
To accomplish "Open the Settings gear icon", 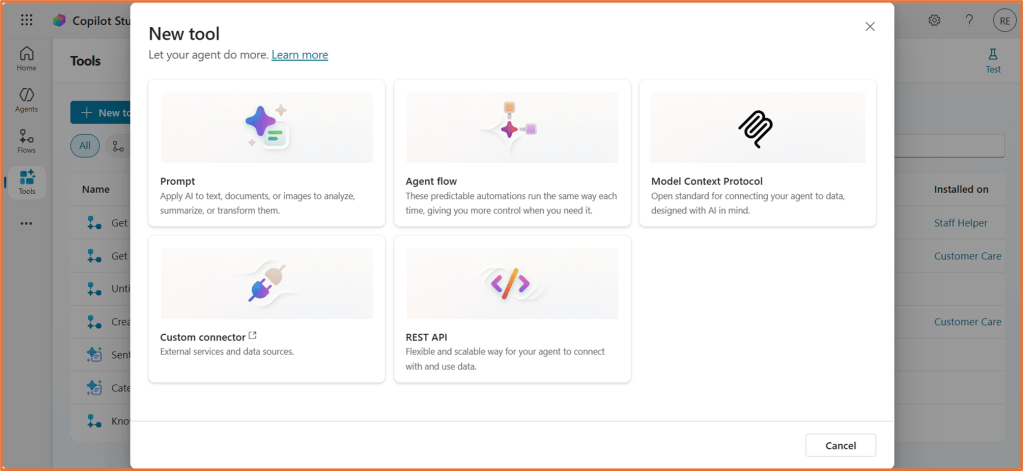I will pyautogui.click(x=934, y=20).
